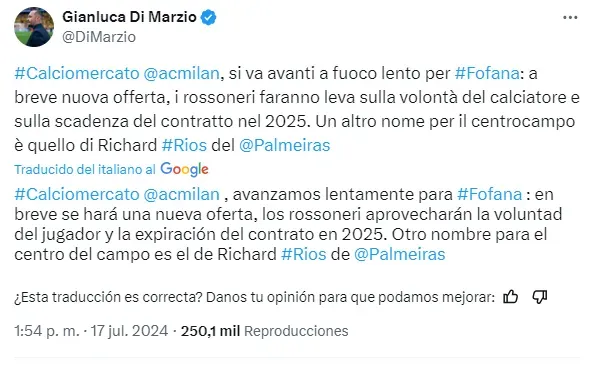Click the blue verified badge
596x365 pixels.
[208, 17]
